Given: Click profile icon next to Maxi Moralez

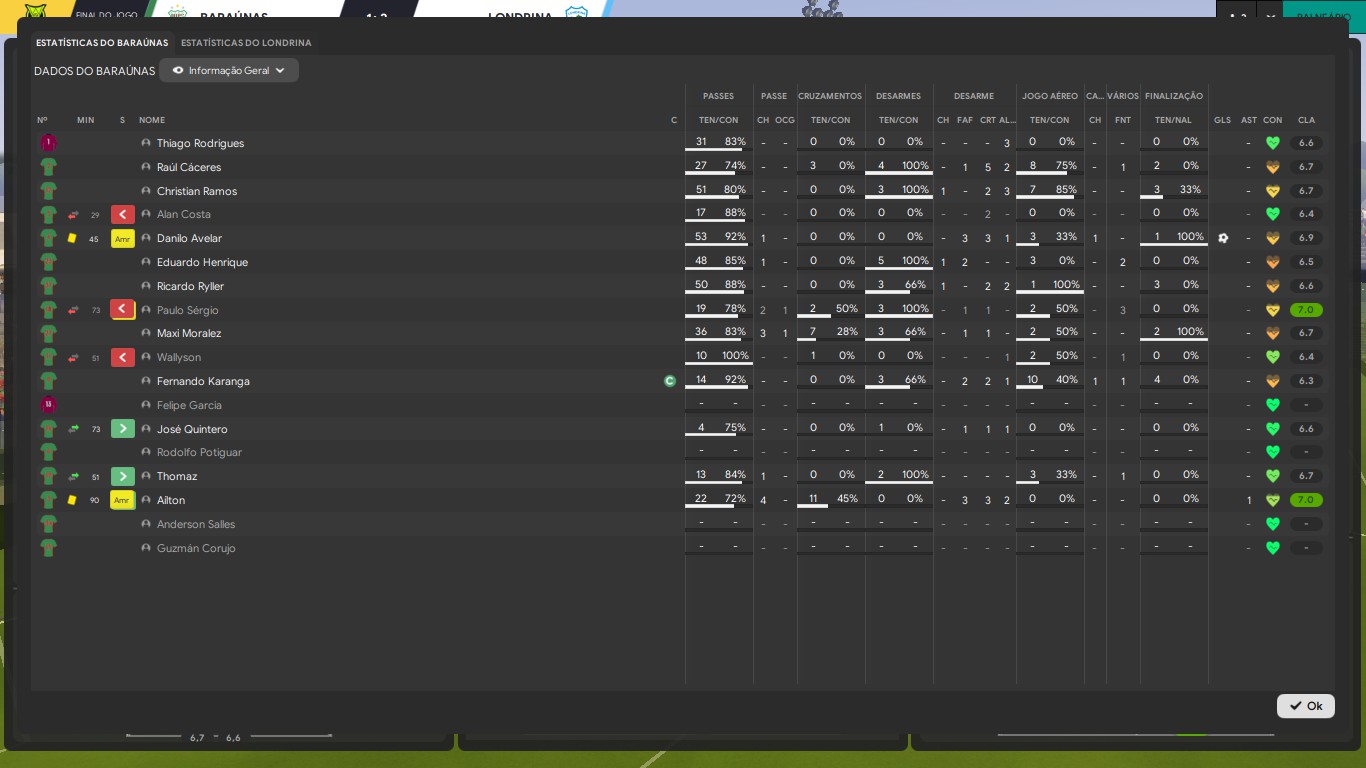Looking at the screenshot, I should point(146,333).
